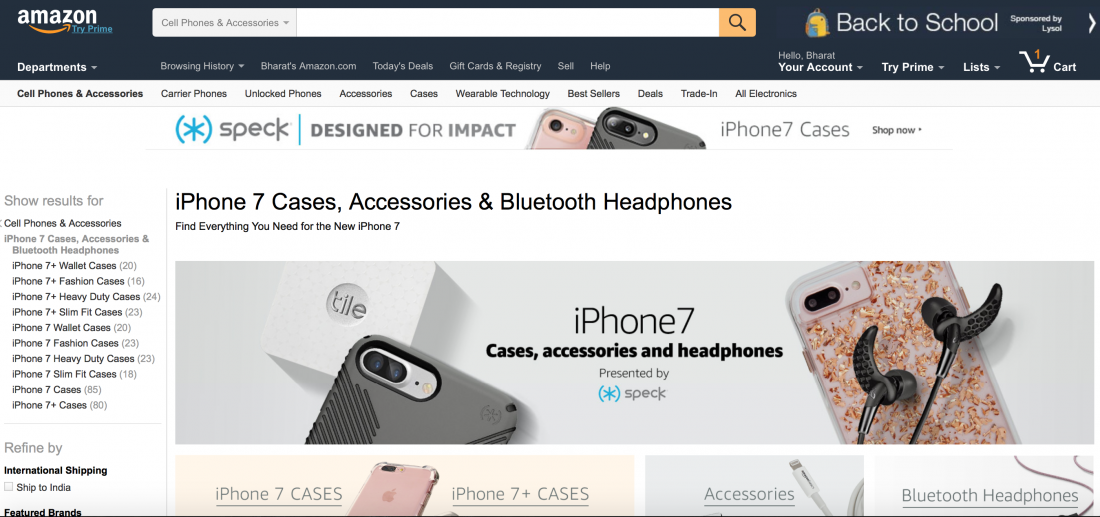Select the Unlocked Phones tab
The width and height of the screenshot is (1100, 517).
(283, 93)
